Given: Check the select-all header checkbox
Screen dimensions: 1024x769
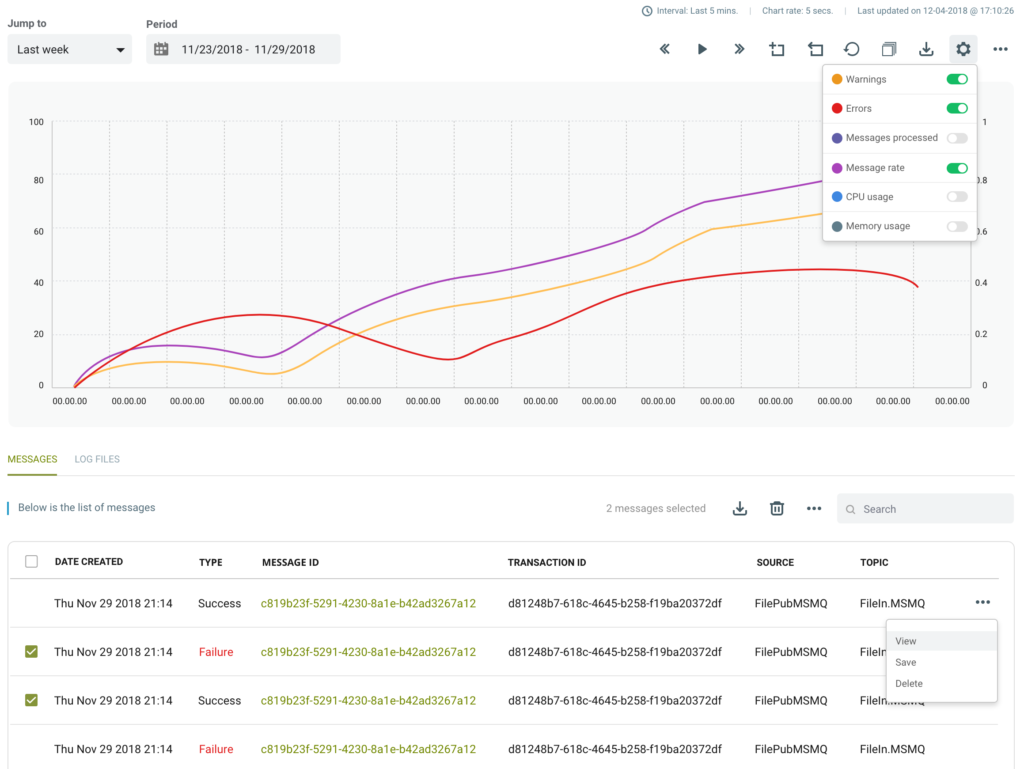Looking at the screenshot, I should [x=31, y=561].
